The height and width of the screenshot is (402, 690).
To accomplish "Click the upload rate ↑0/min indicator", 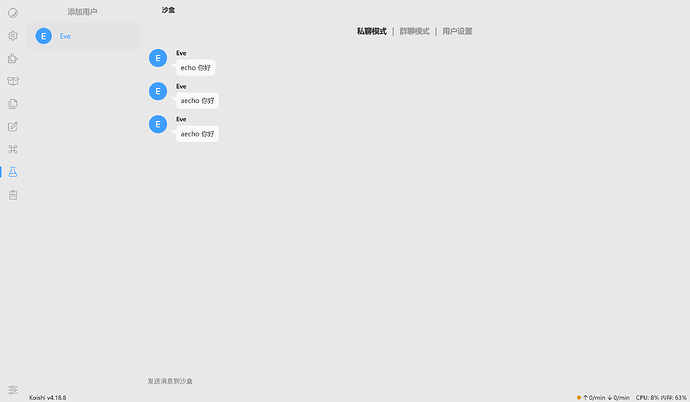I will (x=594, y=398).
